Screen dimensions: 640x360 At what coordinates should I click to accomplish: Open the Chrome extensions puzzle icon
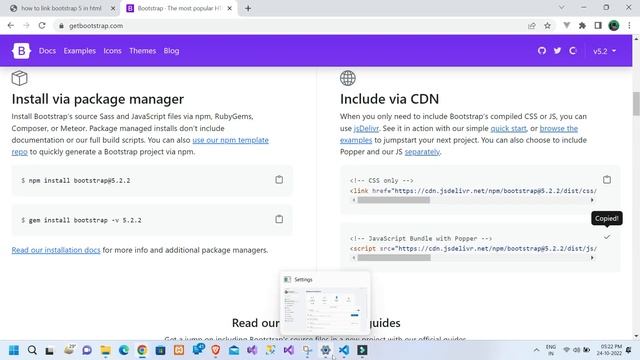click(x=582, y=25)
